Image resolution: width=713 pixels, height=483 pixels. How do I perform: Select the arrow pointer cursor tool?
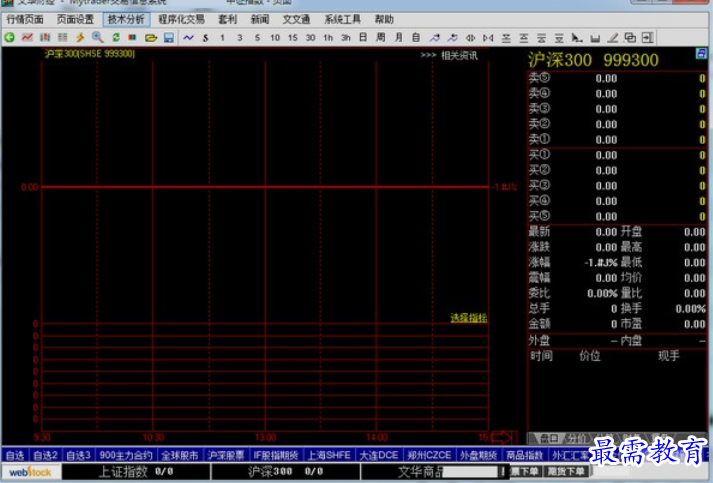[x=577, y=38]
